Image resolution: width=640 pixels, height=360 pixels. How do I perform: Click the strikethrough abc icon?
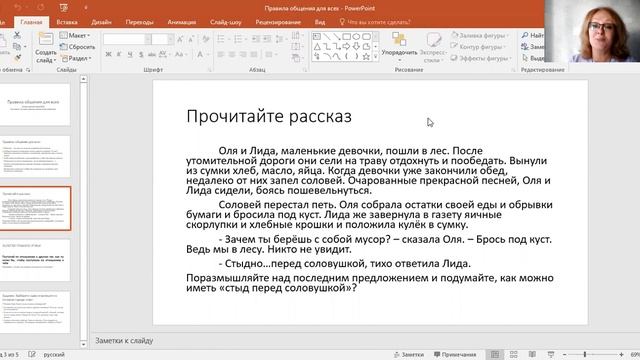(x=152, y=54)
